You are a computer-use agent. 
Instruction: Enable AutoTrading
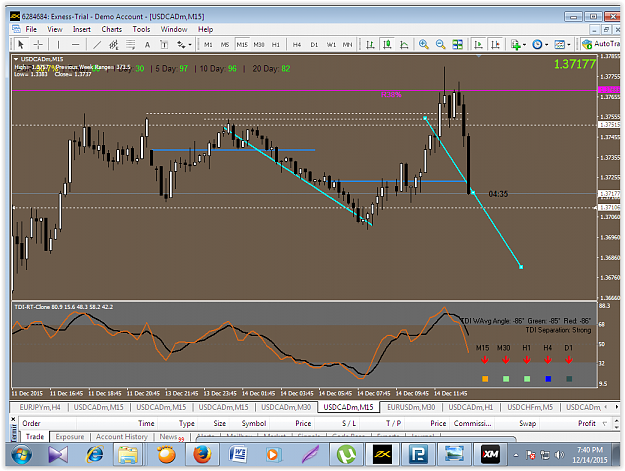coord(601,44)
